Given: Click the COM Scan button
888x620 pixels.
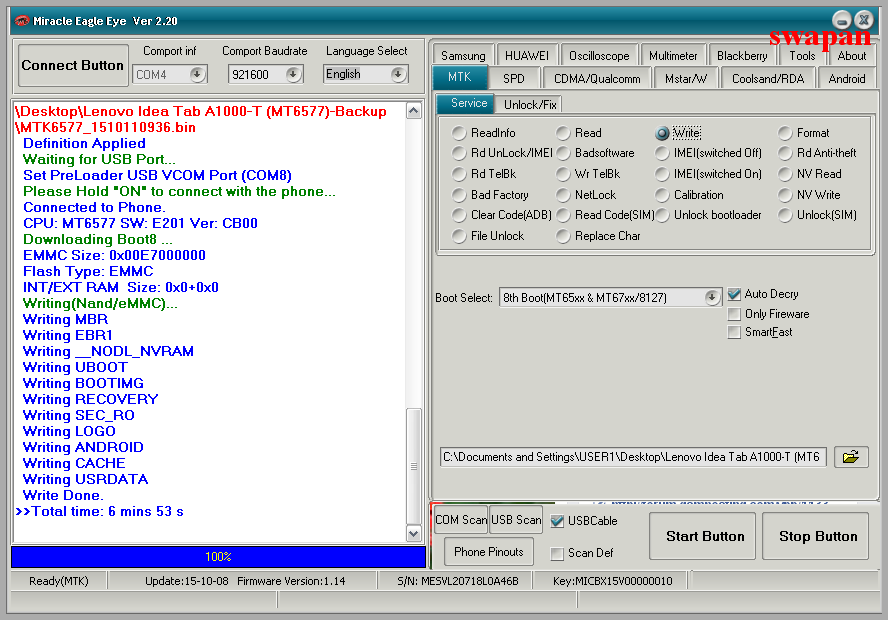Looking at the screenshot, I should tap(461, 520).
